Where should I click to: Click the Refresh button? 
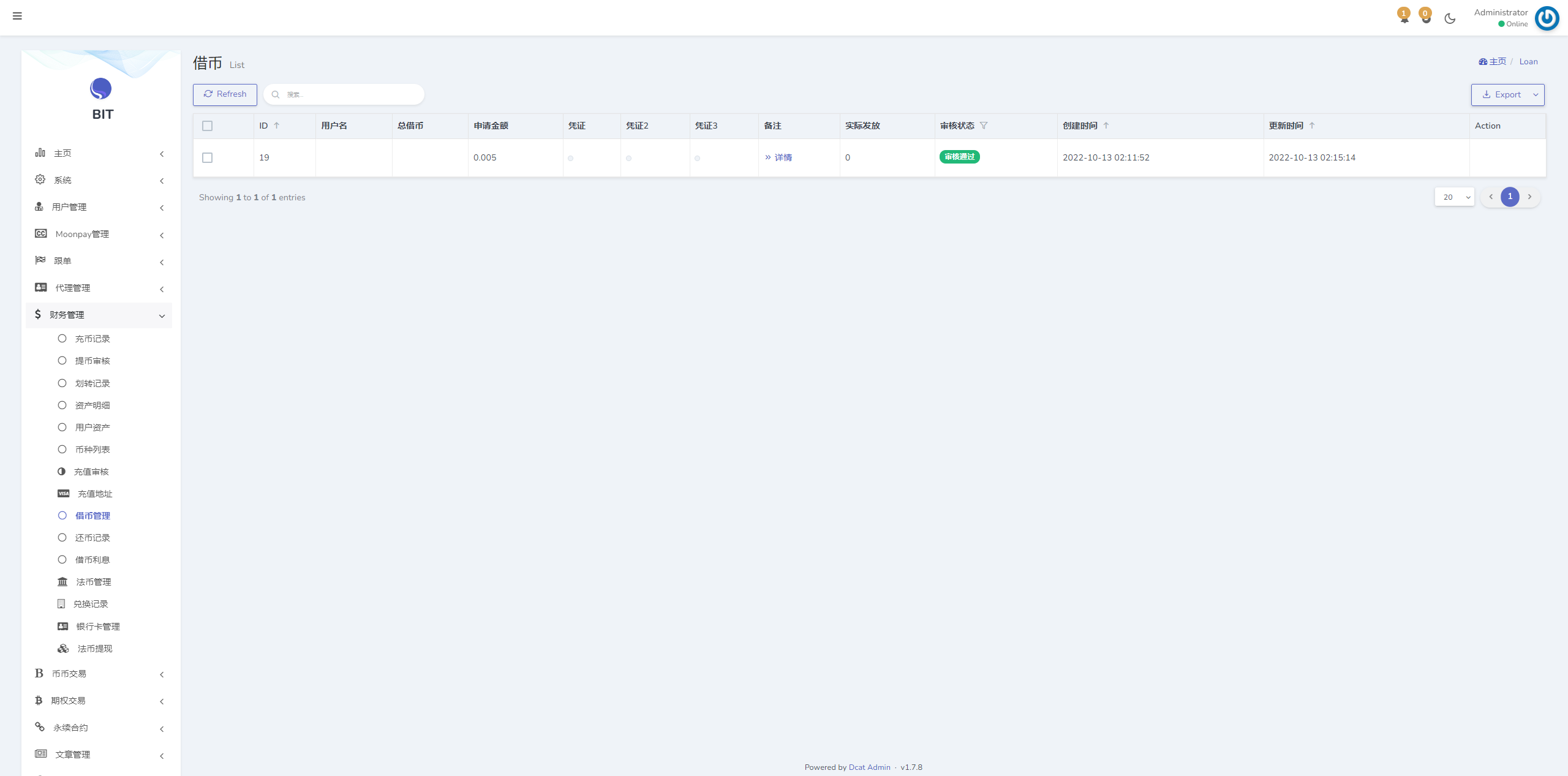pos(225,94)
